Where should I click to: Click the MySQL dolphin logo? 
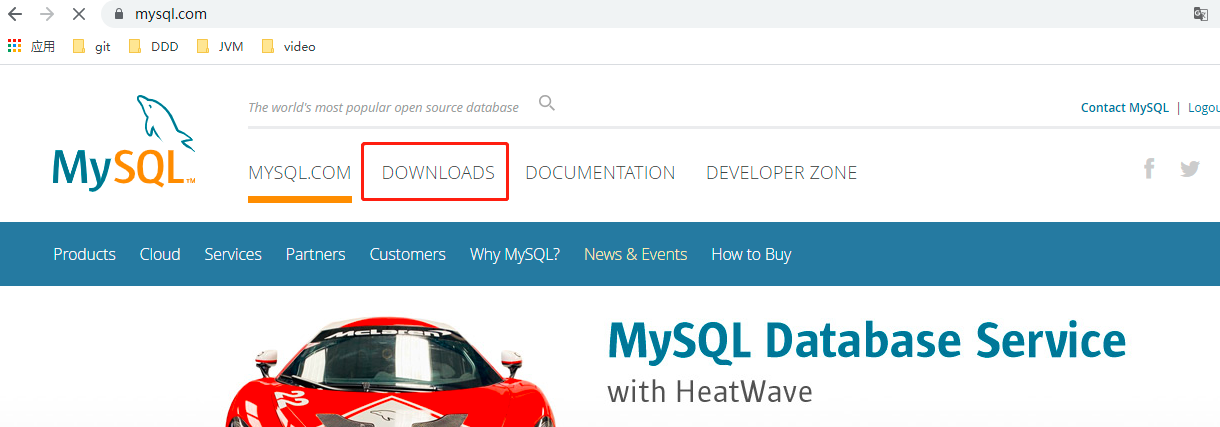point(124,143)
